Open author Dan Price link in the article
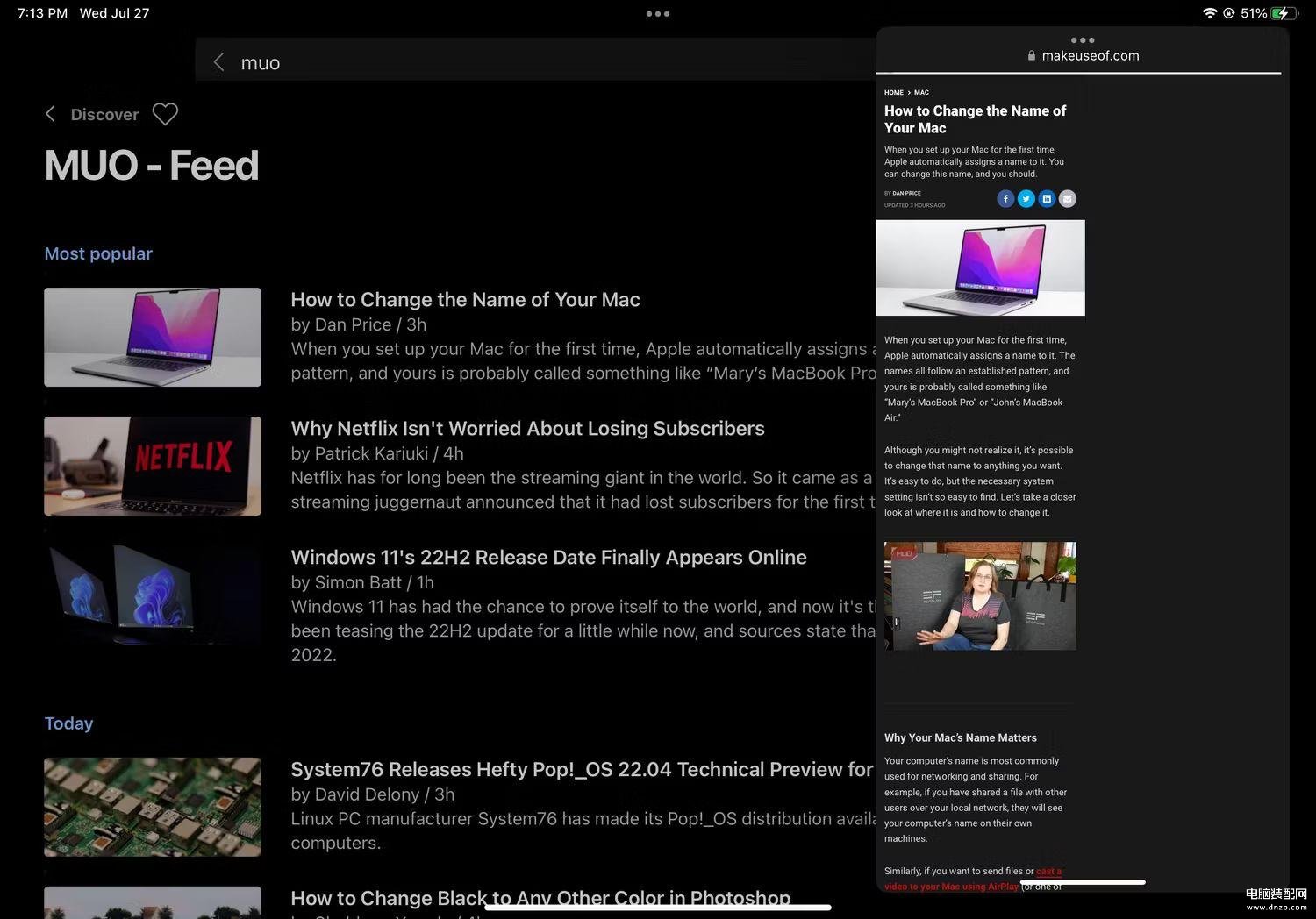This screenshot has height=919, width=1316. pos(907,193)
